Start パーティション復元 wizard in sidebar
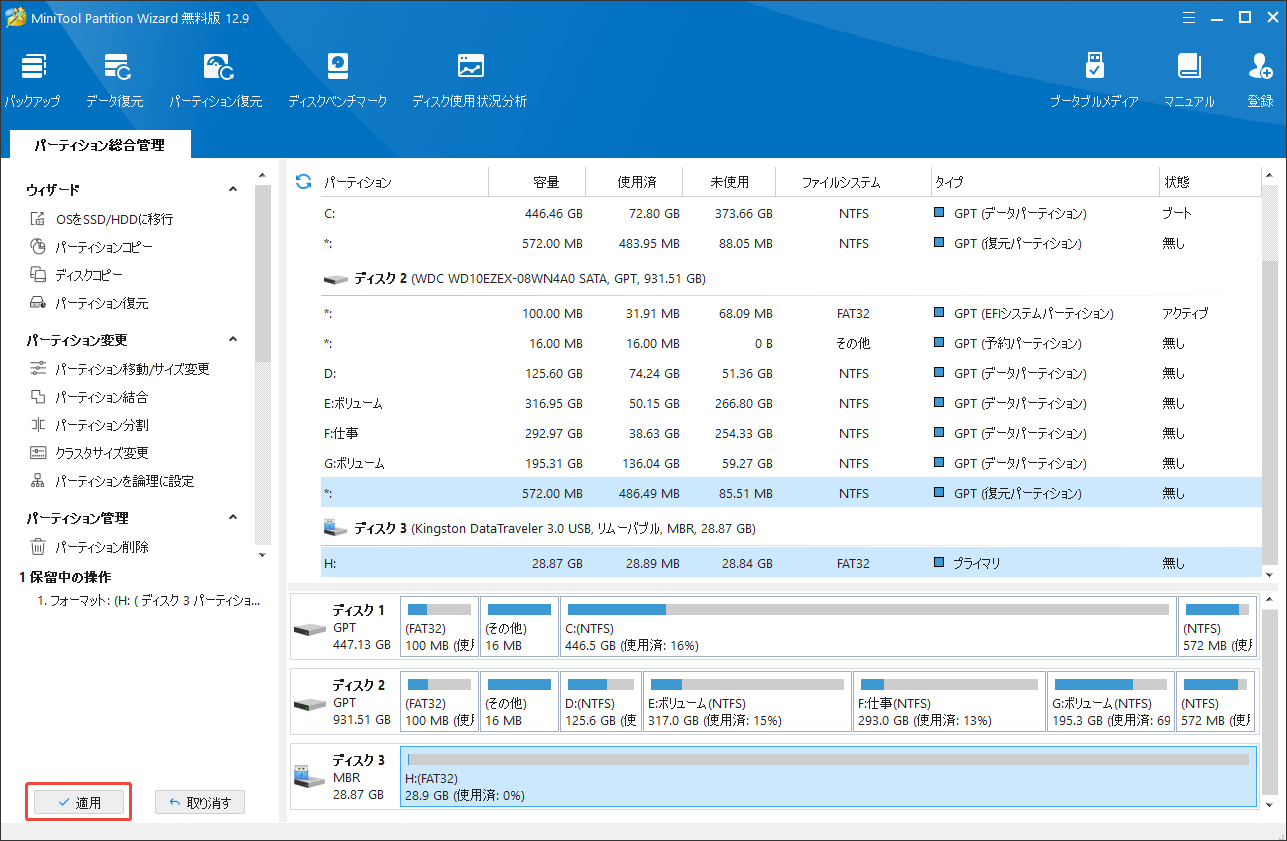Screen dimensions: 1287x841 (x=88, y=303)
